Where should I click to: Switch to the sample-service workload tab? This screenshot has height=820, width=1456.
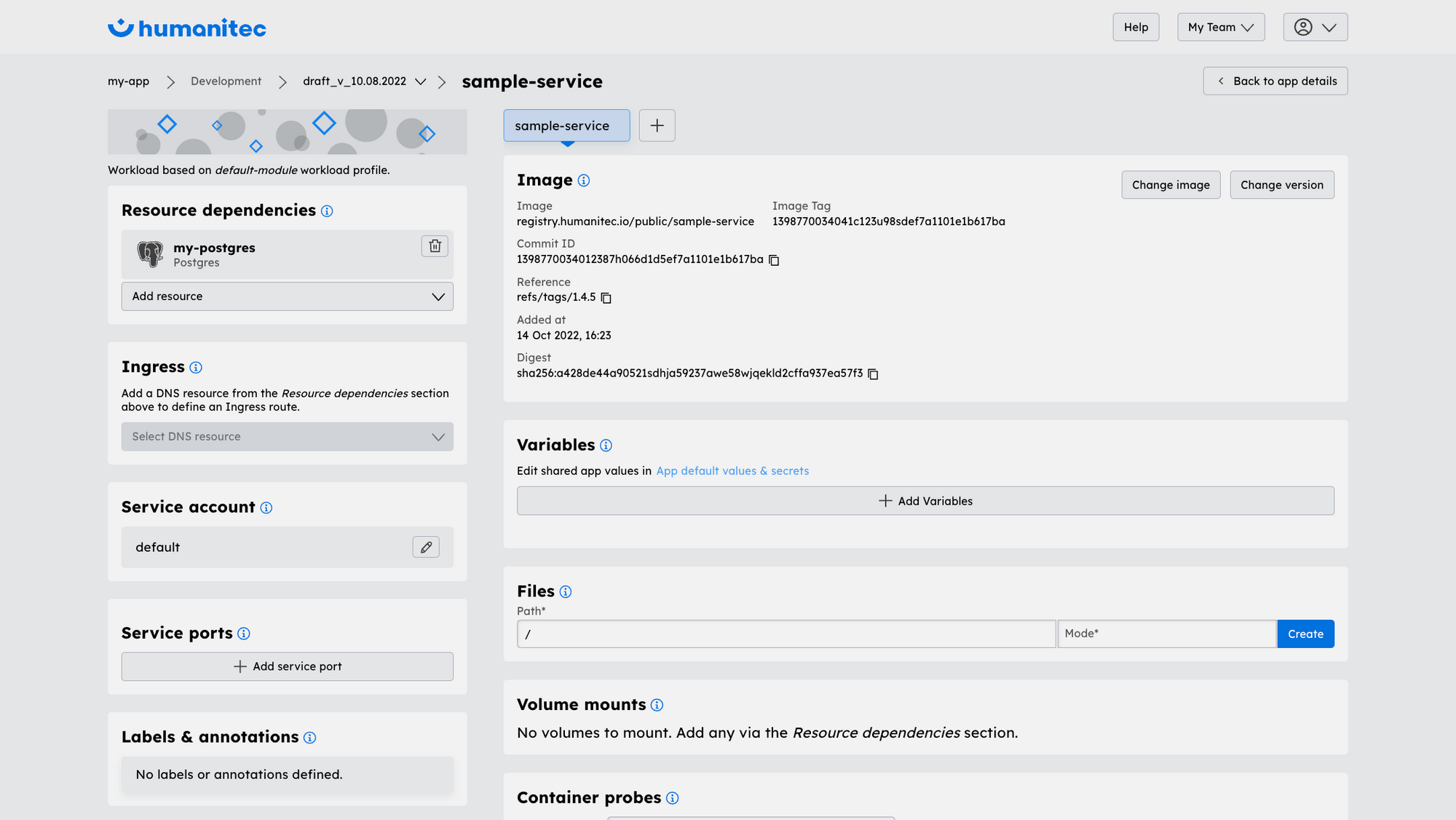click(x=566, y=125)
